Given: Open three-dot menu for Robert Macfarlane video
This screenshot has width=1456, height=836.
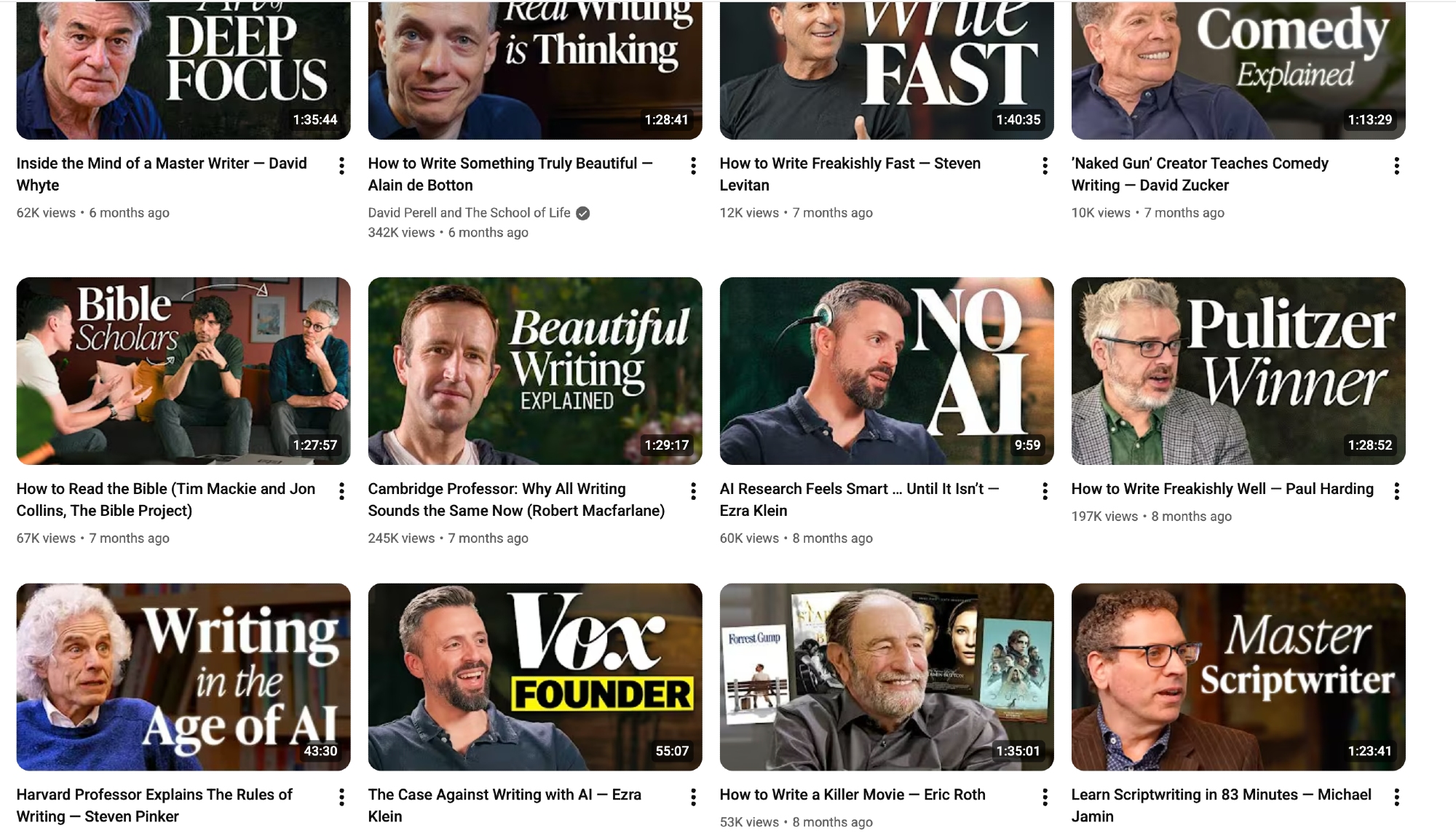Looking at the screenshot, I should point(693,491).
